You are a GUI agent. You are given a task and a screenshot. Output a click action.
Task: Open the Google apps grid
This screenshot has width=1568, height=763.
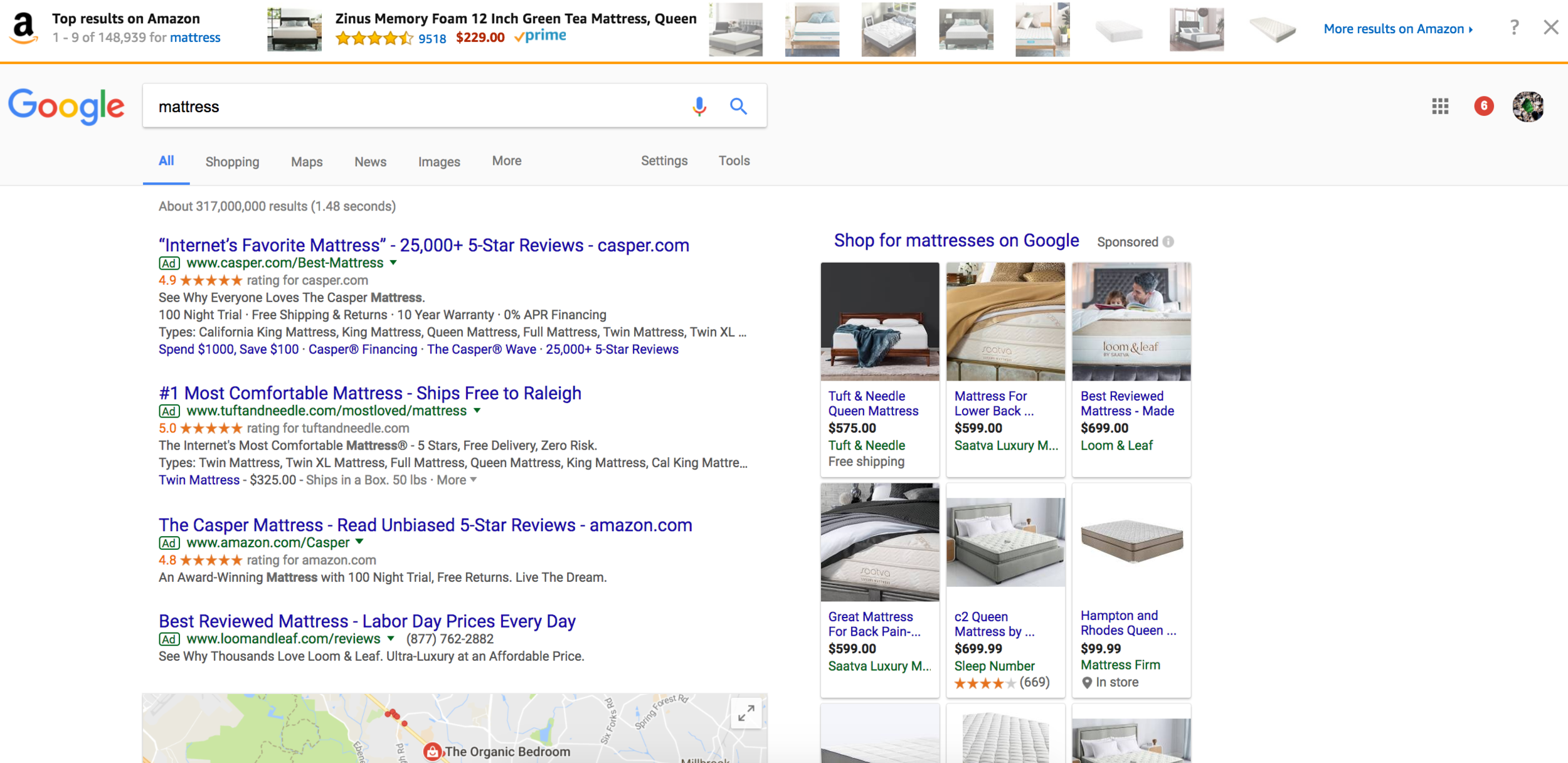pyautogui.click(x=1440, y=106)
